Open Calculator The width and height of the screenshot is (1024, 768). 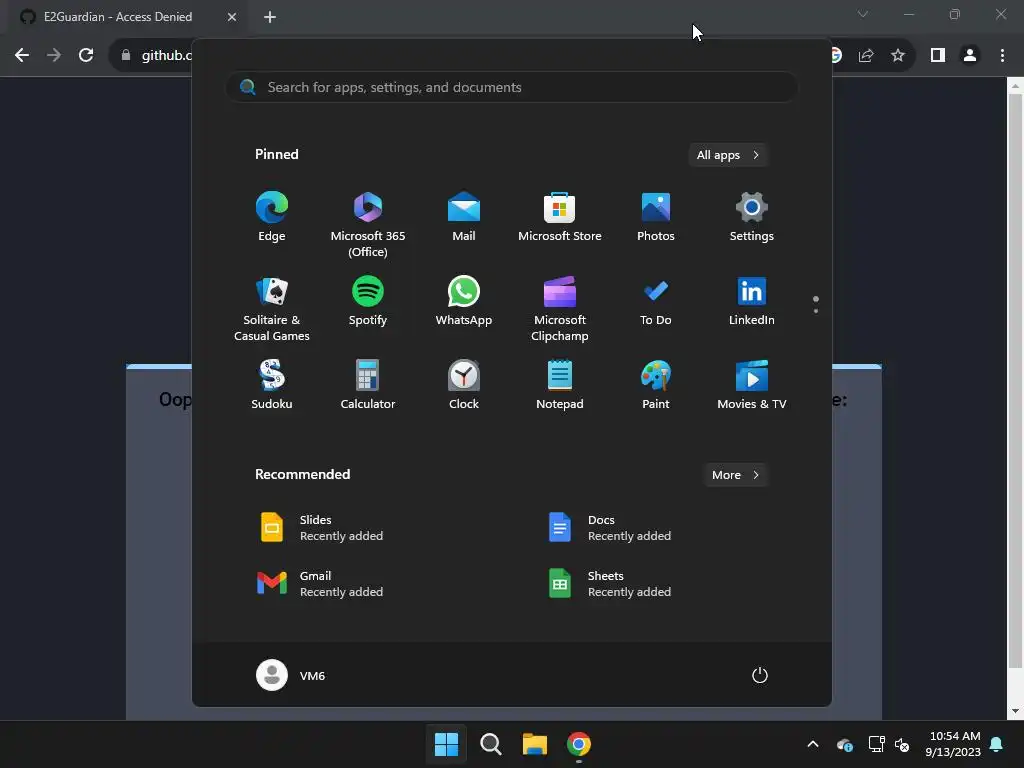(368, 385)
